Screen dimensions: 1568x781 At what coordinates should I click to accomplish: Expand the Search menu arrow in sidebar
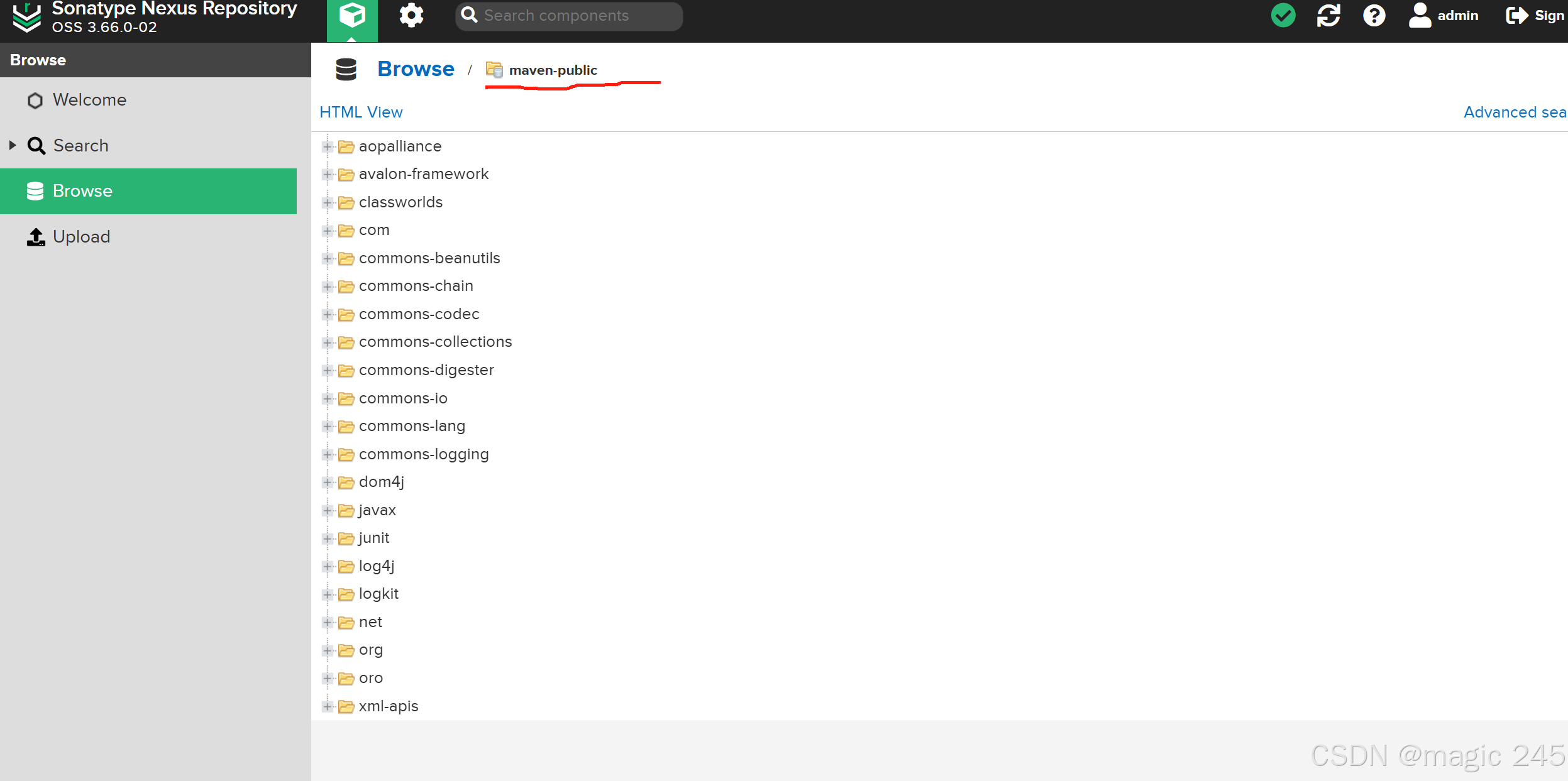[x=13, y=145]
